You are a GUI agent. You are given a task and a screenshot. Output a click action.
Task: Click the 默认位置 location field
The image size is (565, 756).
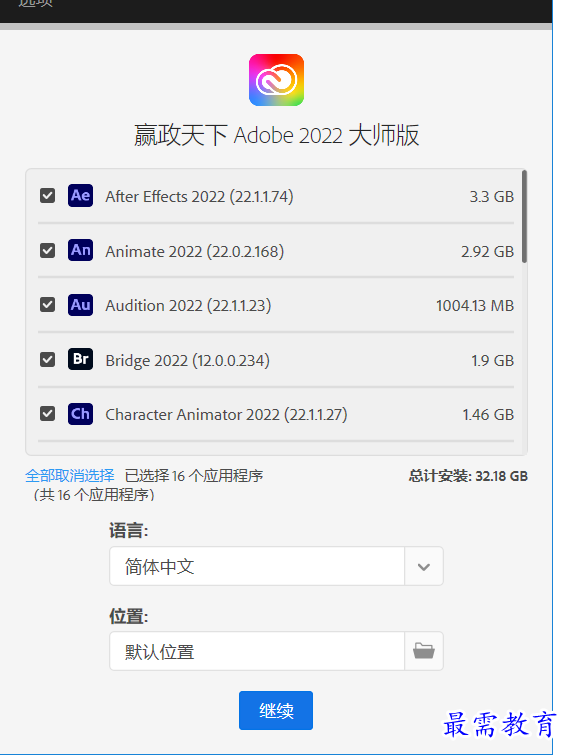tap(257, 651)
